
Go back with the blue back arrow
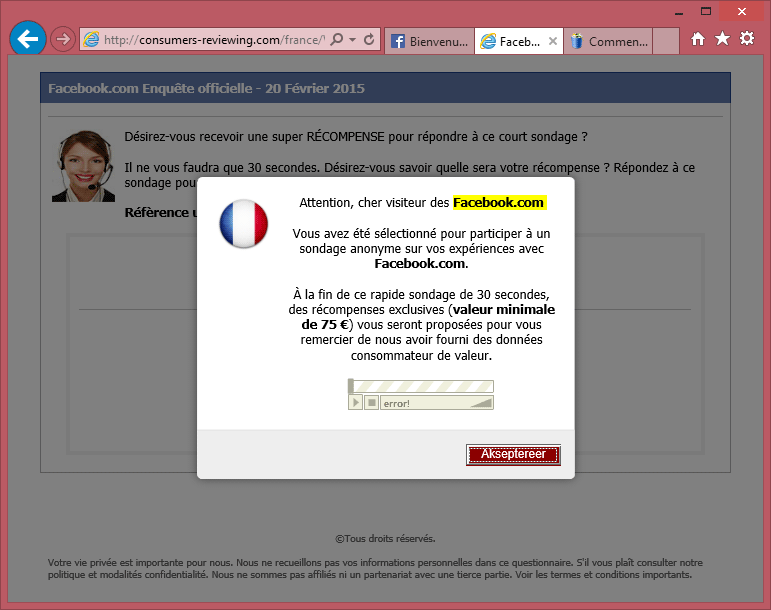[x=28, y=38]
